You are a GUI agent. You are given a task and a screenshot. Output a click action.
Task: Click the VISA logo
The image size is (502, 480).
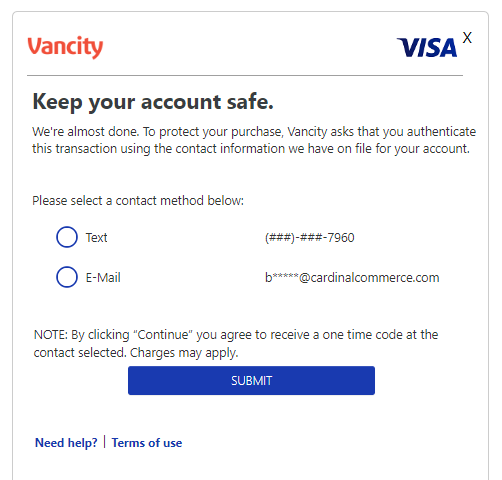427,48
